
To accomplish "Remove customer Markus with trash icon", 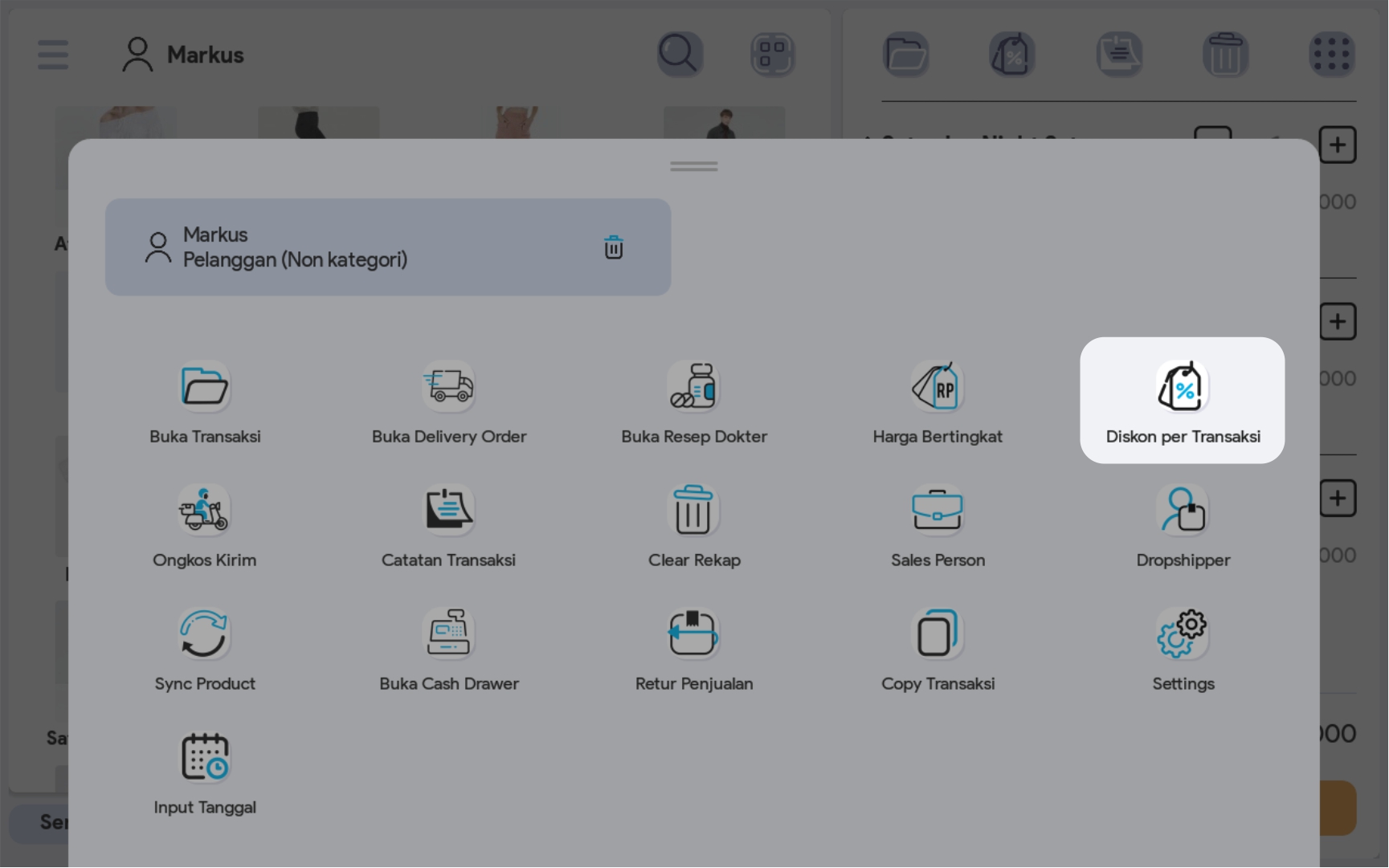I will (x=614, y=247).
